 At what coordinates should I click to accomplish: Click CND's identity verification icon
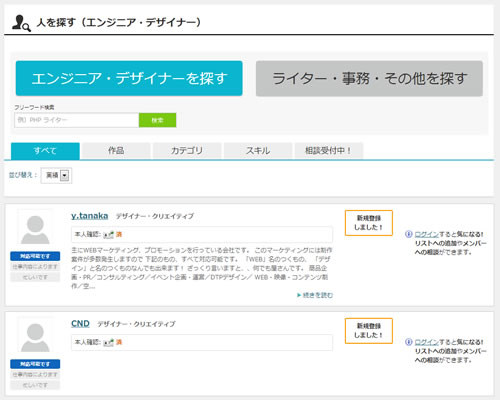[x=108, y=342]
